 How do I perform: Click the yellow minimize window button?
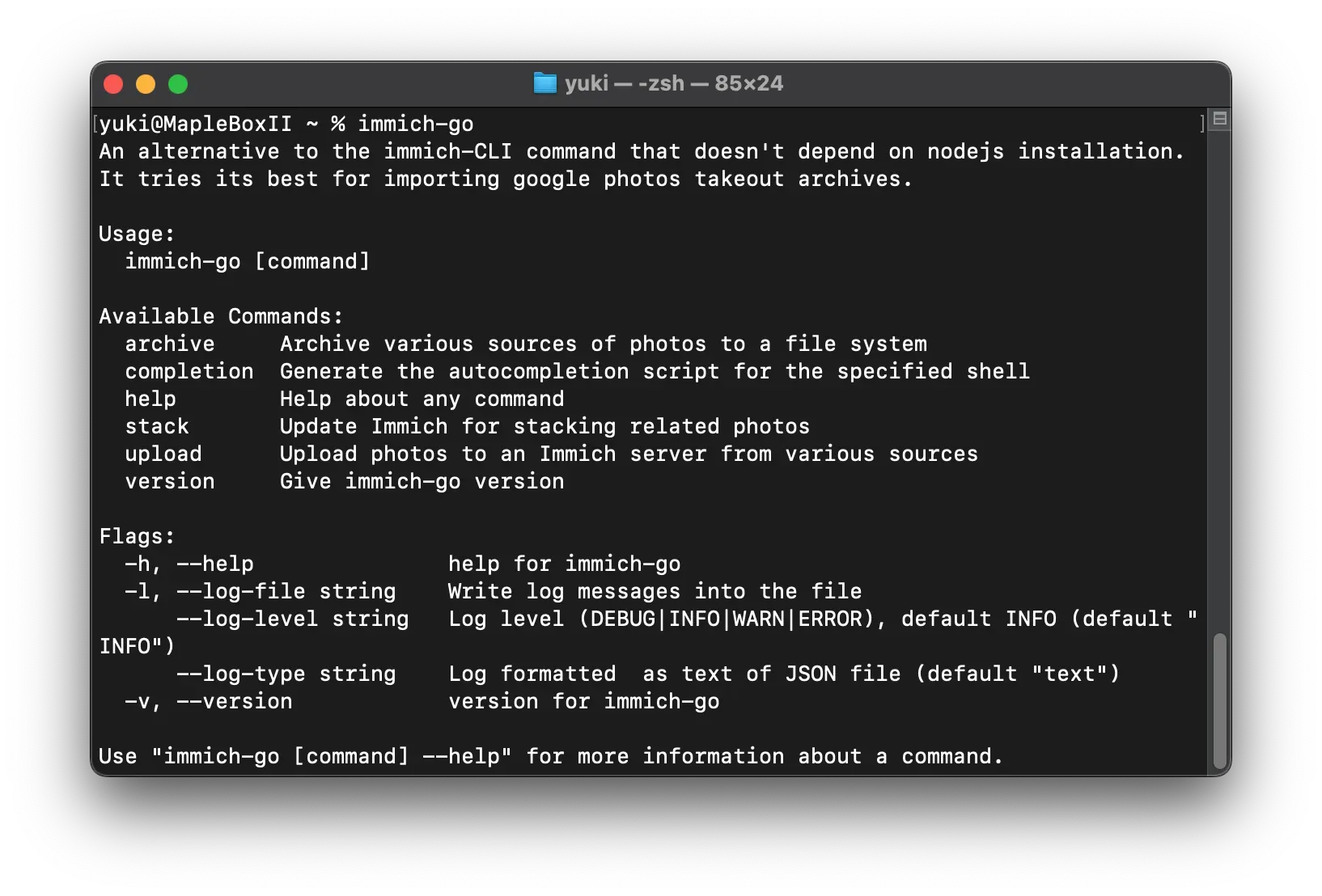click(146, 84)
